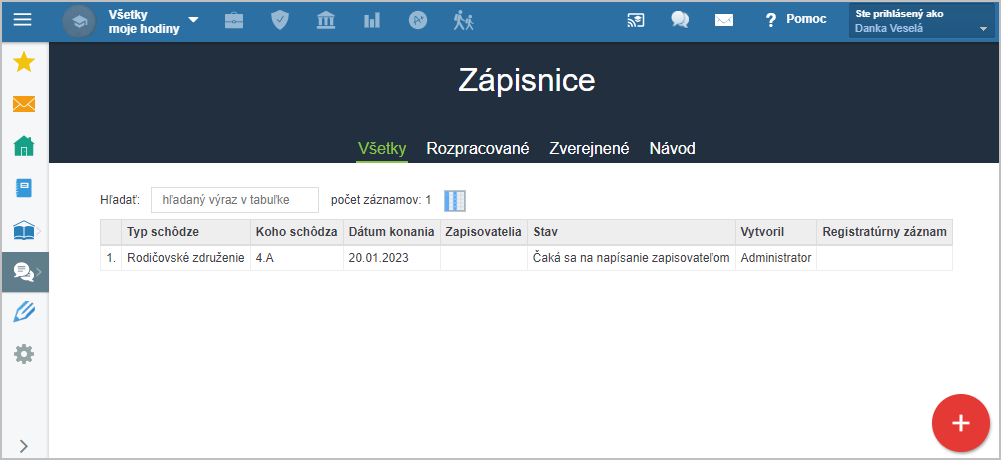Click the briefcase icon in top bar
The height and width of the screenshot is (460, 1001).
pyautogui.click(x=234, y=21)
